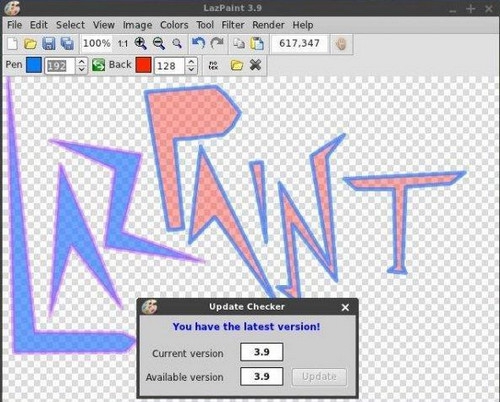Open the Render menu

click(x=268, y=25)
